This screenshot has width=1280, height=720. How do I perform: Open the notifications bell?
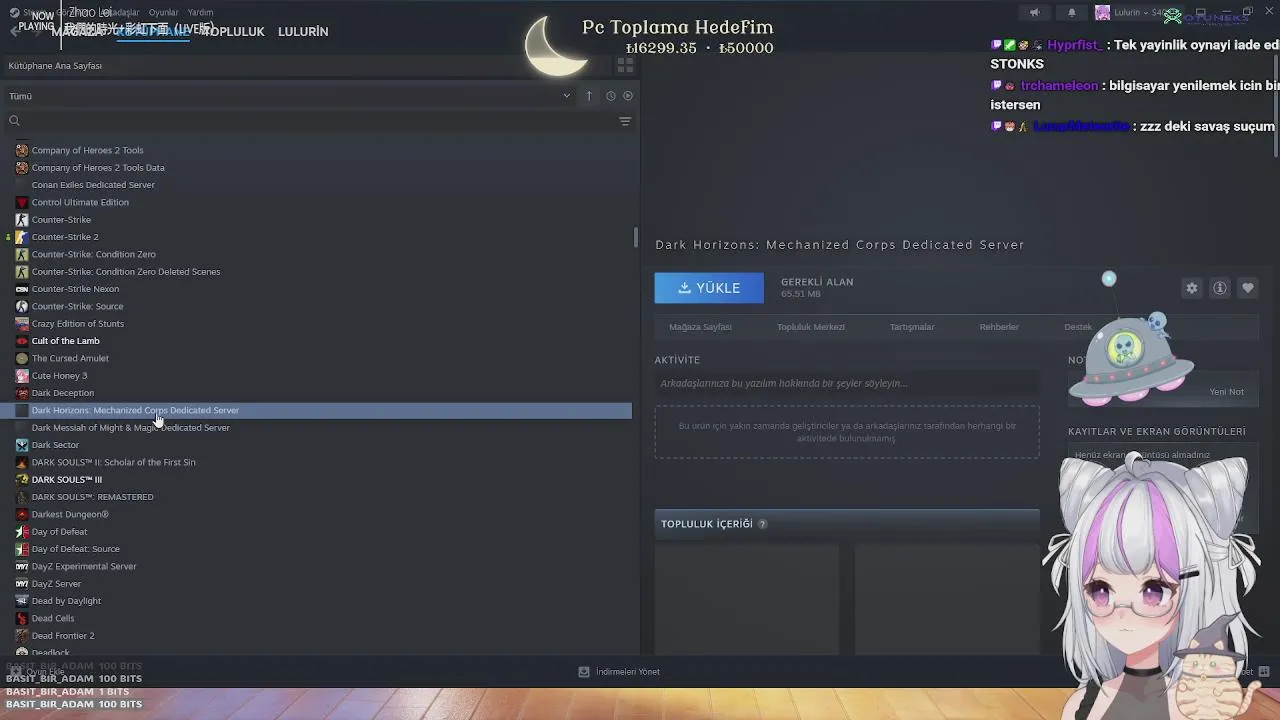coord(1071,12)
